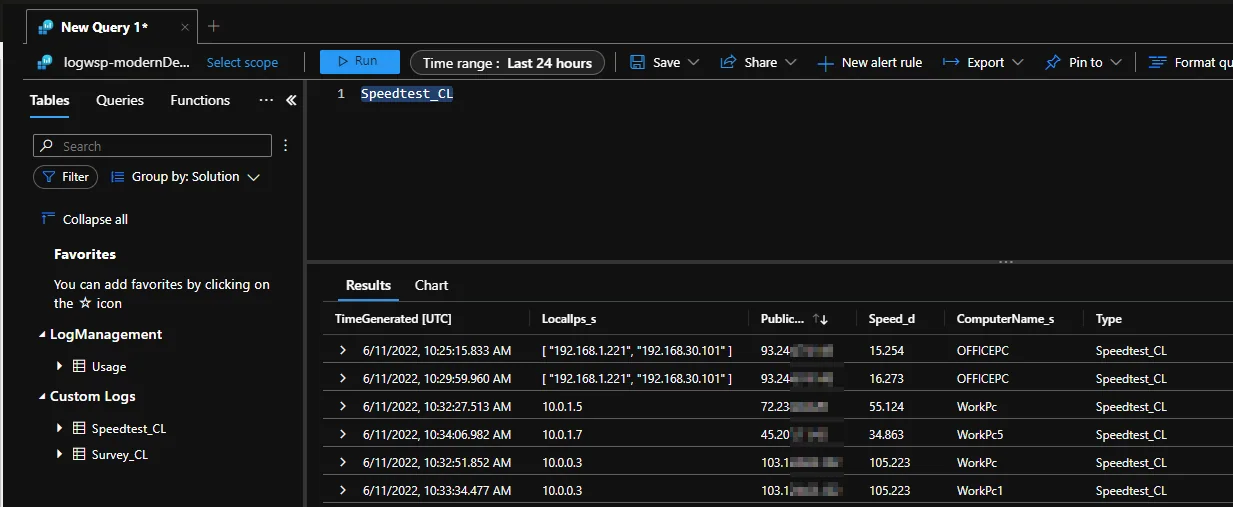
Task: Collapse the Custom Logs group
Action: 42,397
